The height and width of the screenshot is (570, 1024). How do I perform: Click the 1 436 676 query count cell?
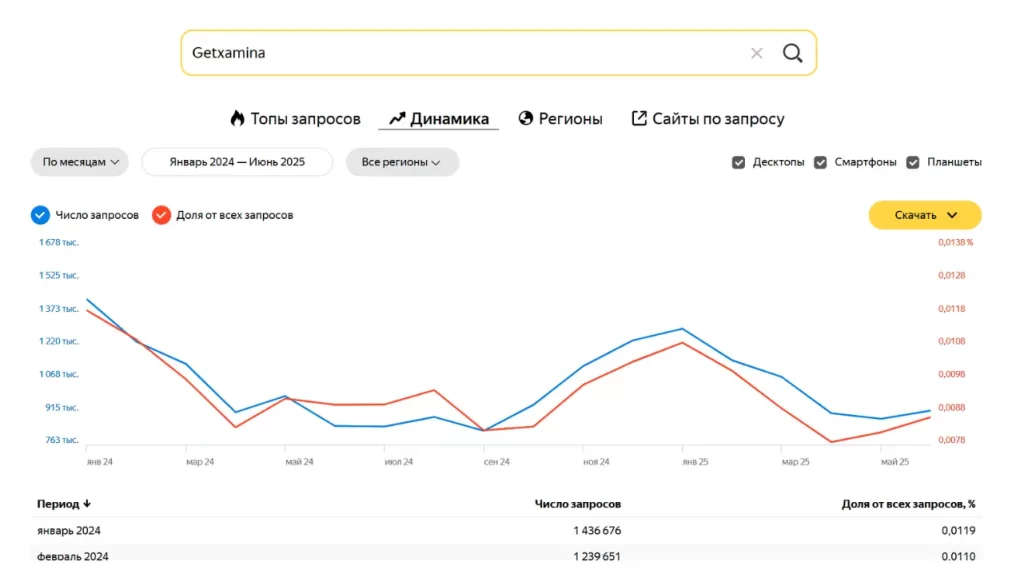pos(597,531)
